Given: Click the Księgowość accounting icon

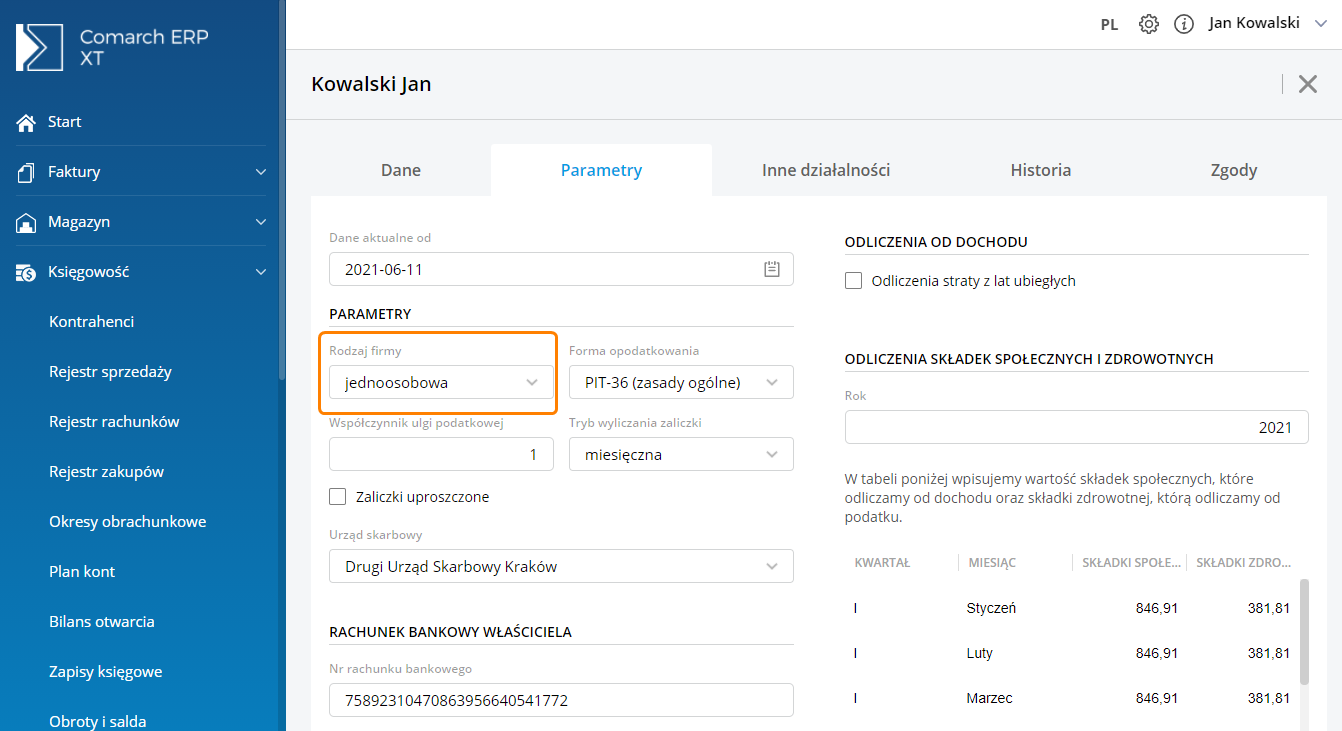Looking at the screenshot, I should coord(26,272).
